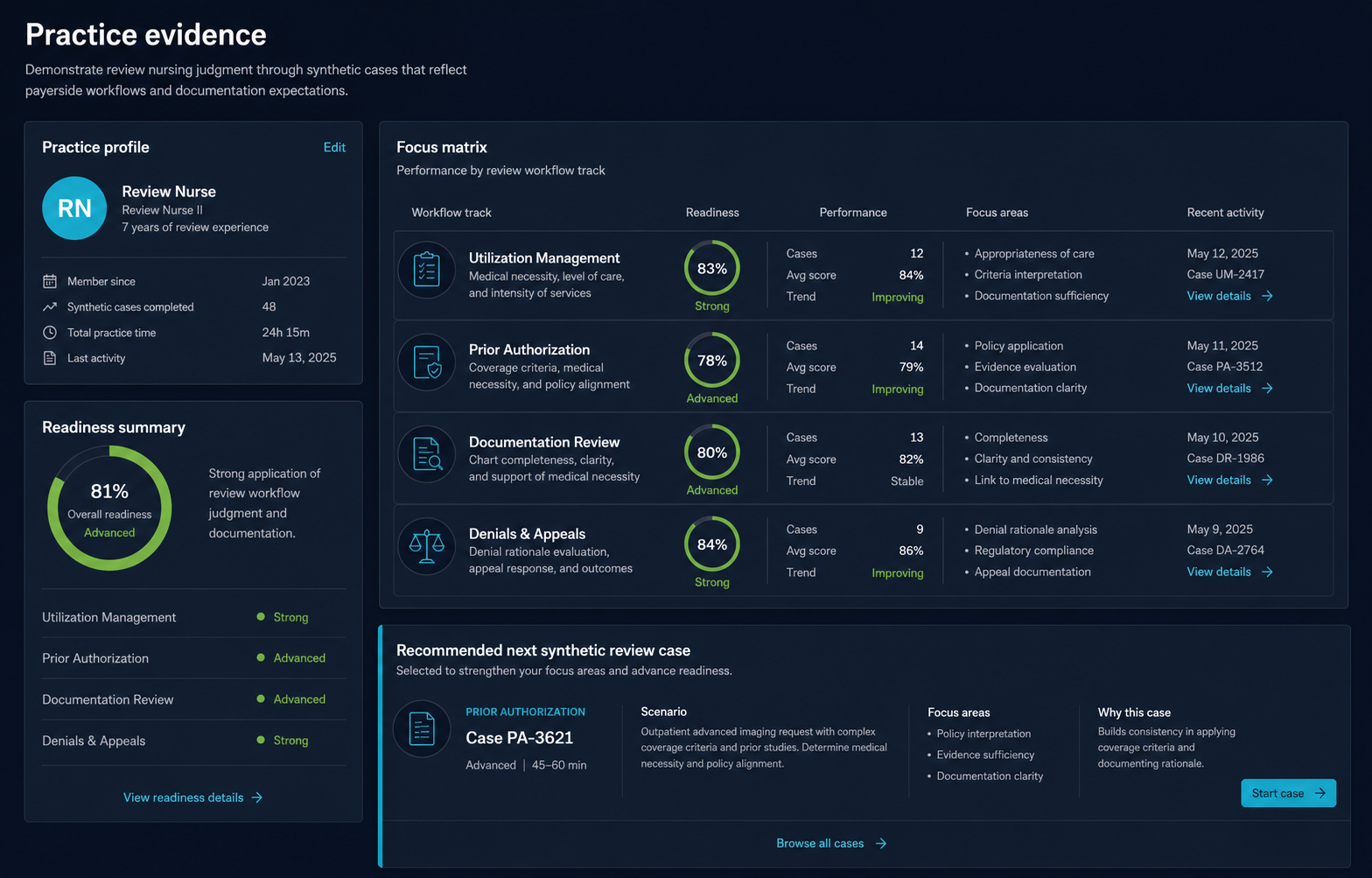The width and height of the screenshot is (1372, 878).
Task: Click the Case DR-1986 text
Action: [1225, 458]
